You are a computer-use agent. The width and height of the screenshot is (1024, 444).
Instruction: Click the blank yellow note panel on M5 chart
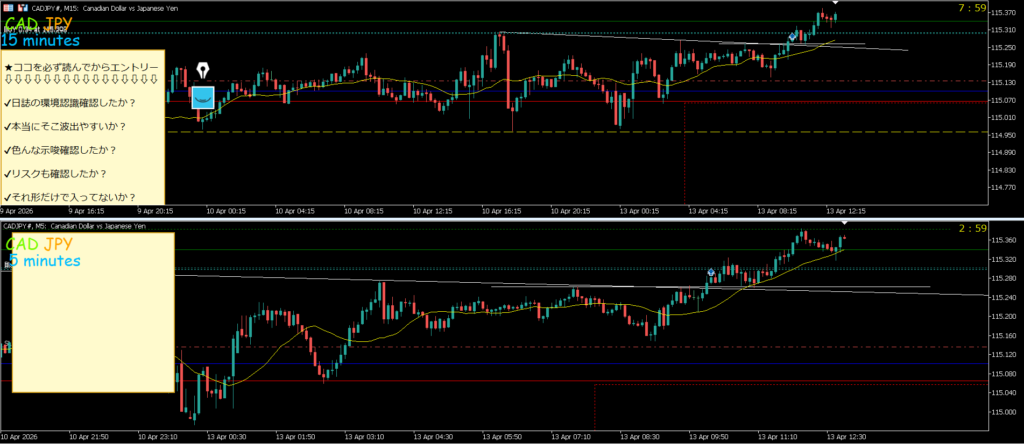point(88,330)
